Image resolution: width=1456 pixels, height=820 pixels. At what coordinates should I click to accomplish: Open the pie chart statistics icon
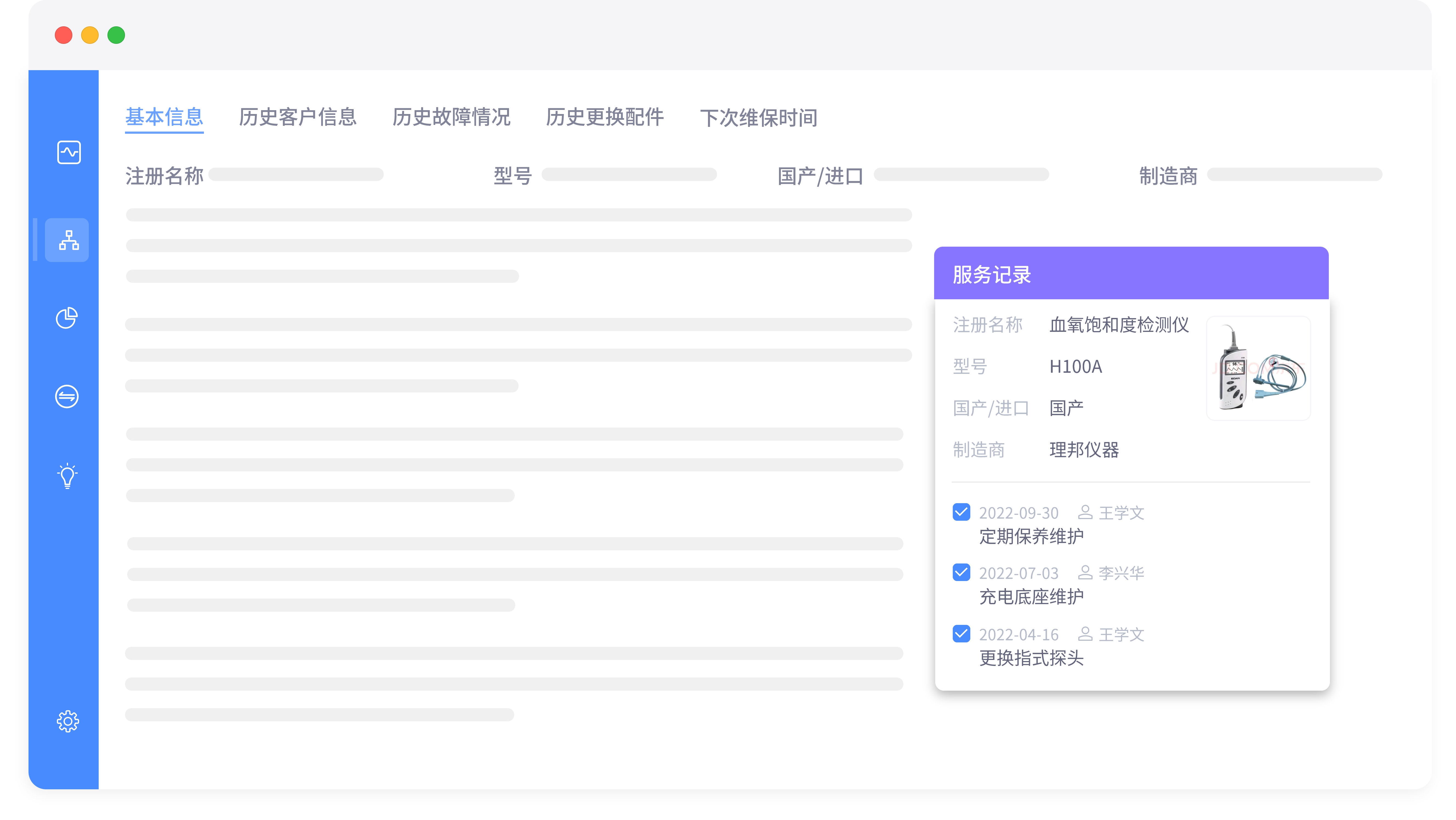pyautogui.click(x=67, y=318)
